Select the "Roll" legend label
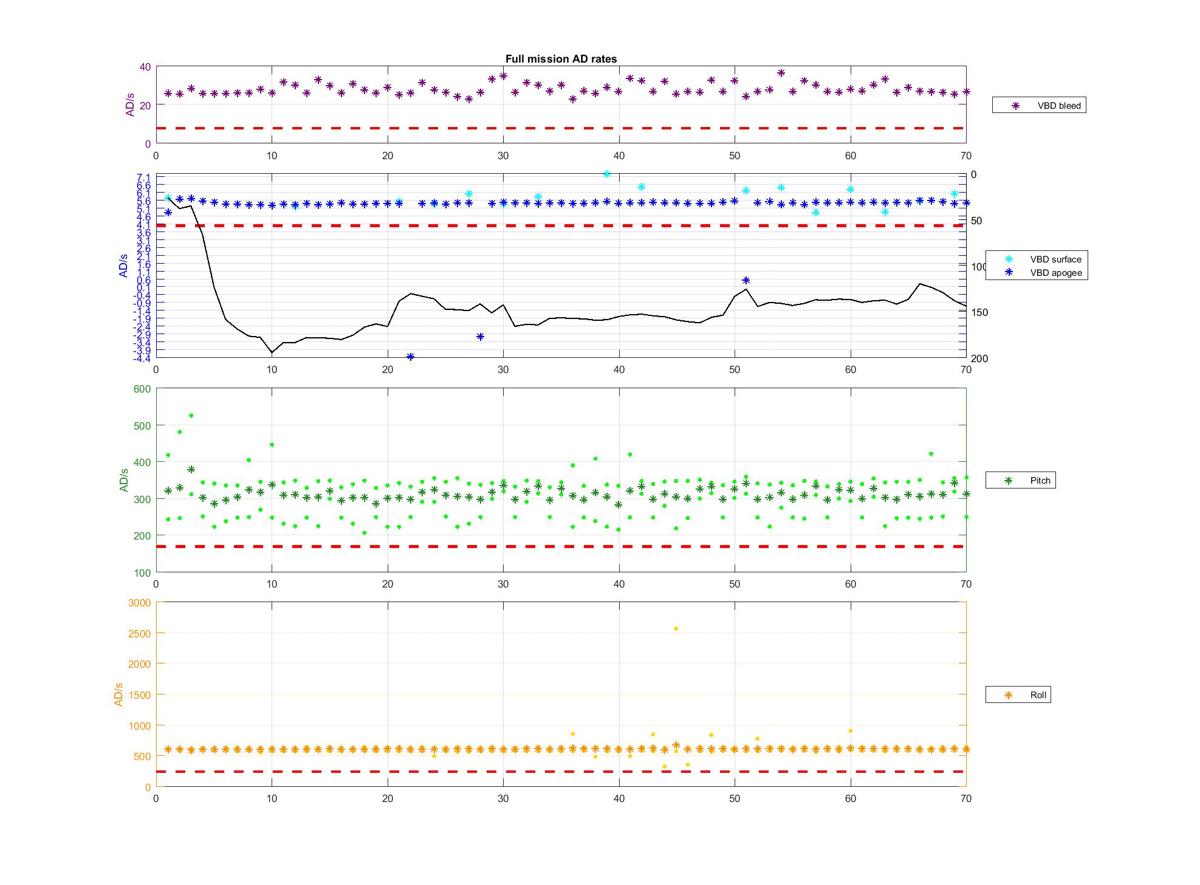Image resolution: width=1200 pixels, height=885 pixels. pos(1040,694)
